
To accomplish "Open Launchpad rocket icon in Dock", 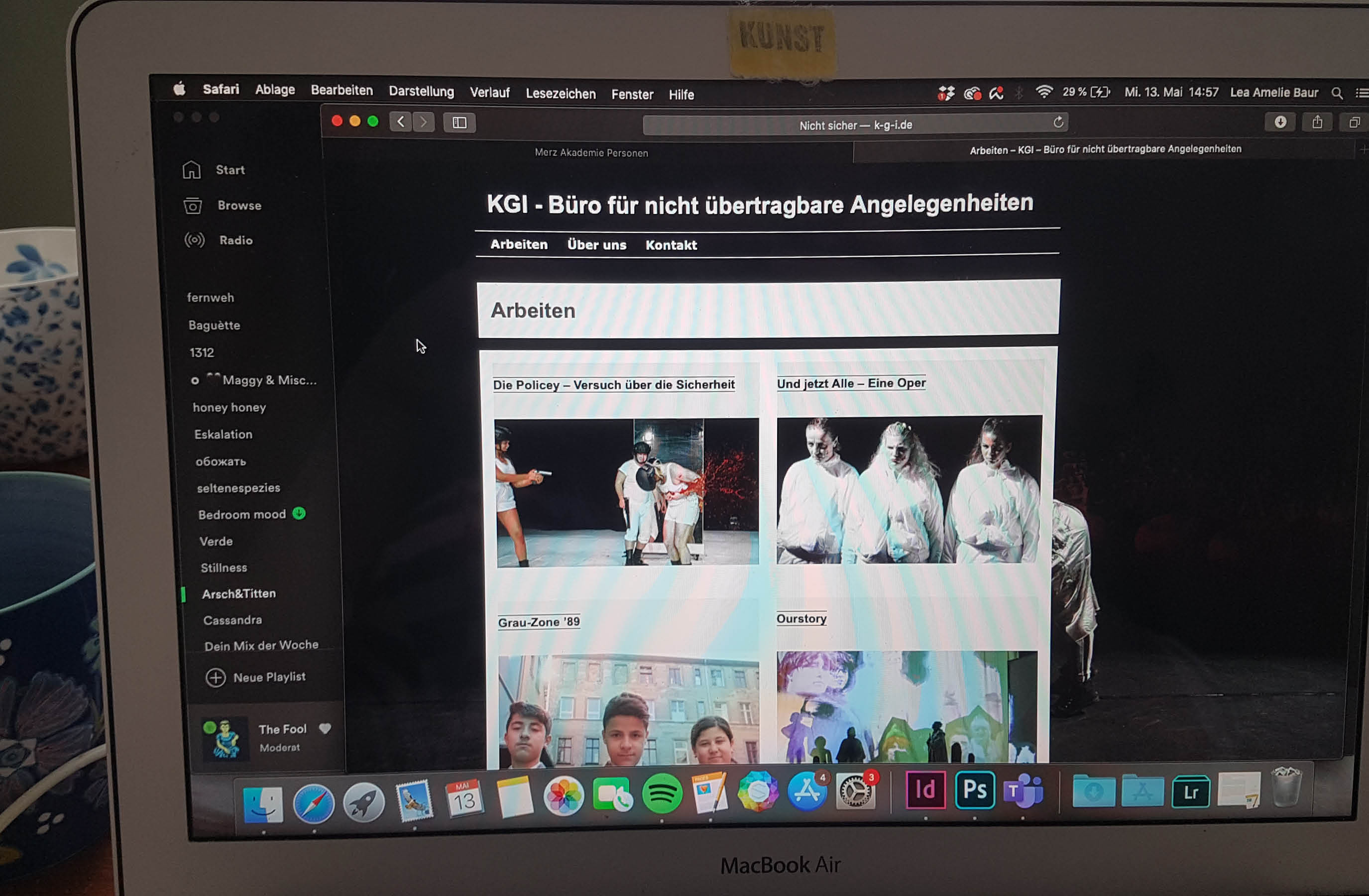I will point(363,802).
